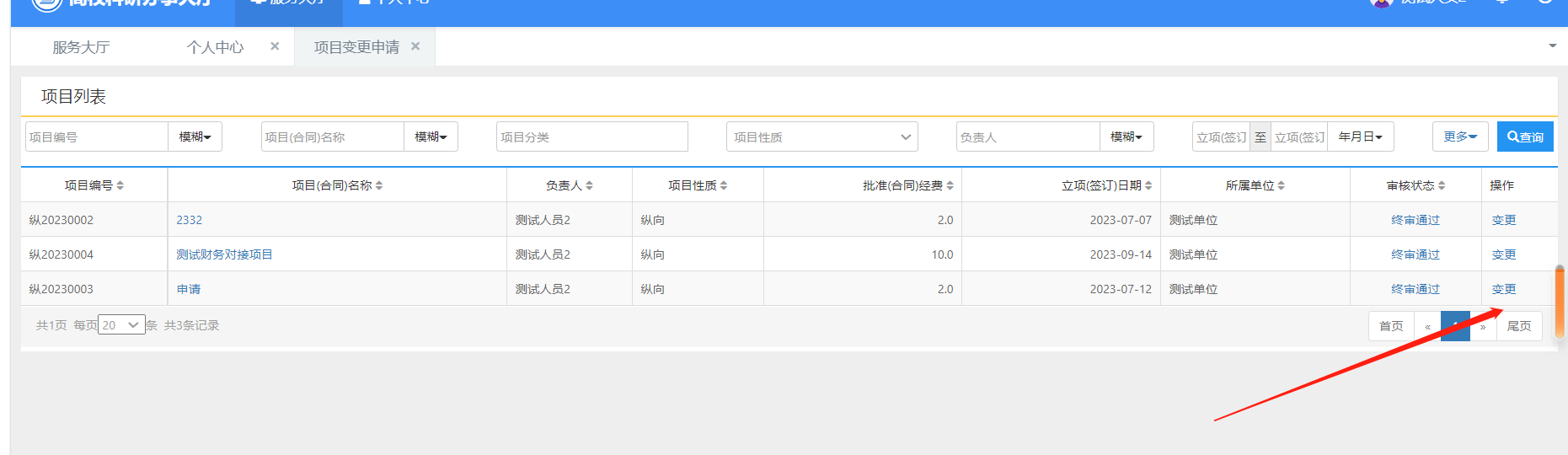Close the 项目变更申请 tab
This screenshot has width=1568, height=455.
(x=415, y=46)
